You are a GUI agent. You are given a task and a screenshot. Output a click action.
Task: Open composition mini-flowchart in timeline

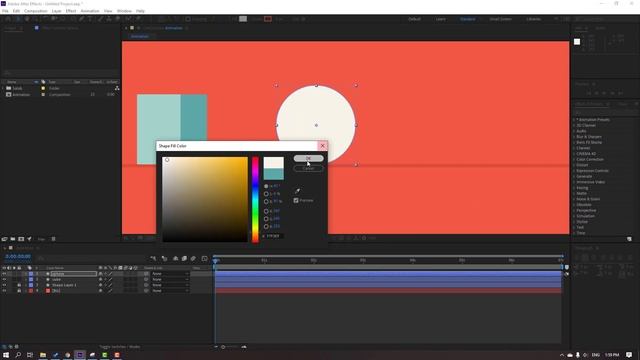pyautogui.click(x=153, y=258)
